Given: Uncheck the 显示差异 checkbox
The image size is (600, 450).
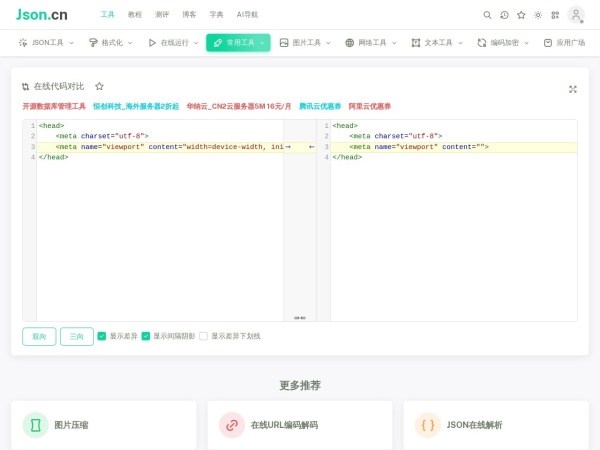Looking at the screenshot, I should (x=102, y=336).
